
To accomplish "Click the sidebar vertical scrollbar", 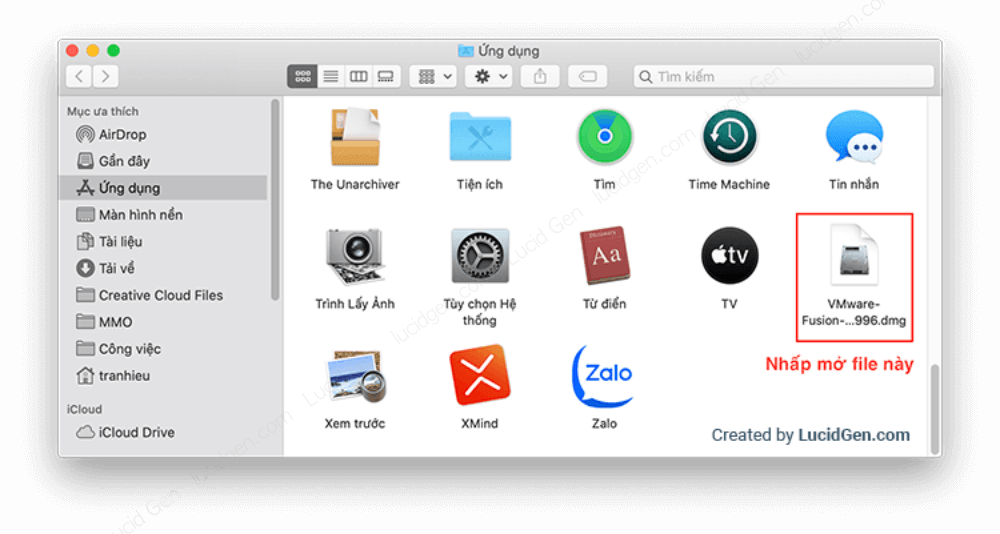I will tap(275, 199).
